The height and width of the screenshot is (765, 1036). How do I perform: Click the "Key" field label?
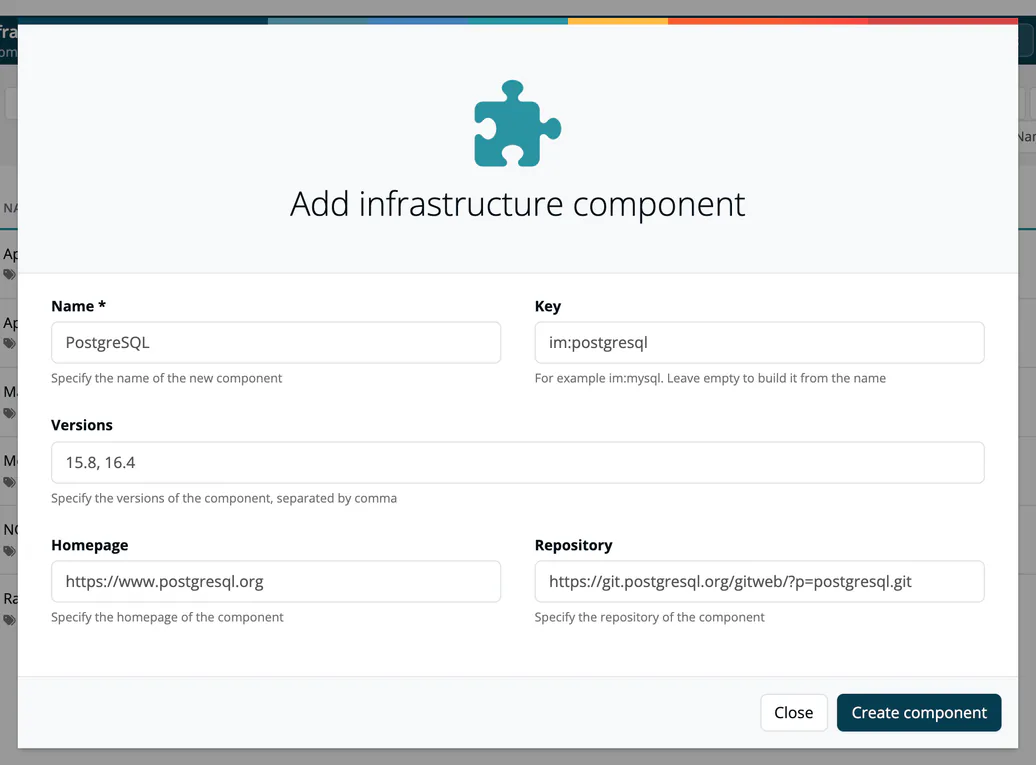pyautogui.click(x=548, y=306)
